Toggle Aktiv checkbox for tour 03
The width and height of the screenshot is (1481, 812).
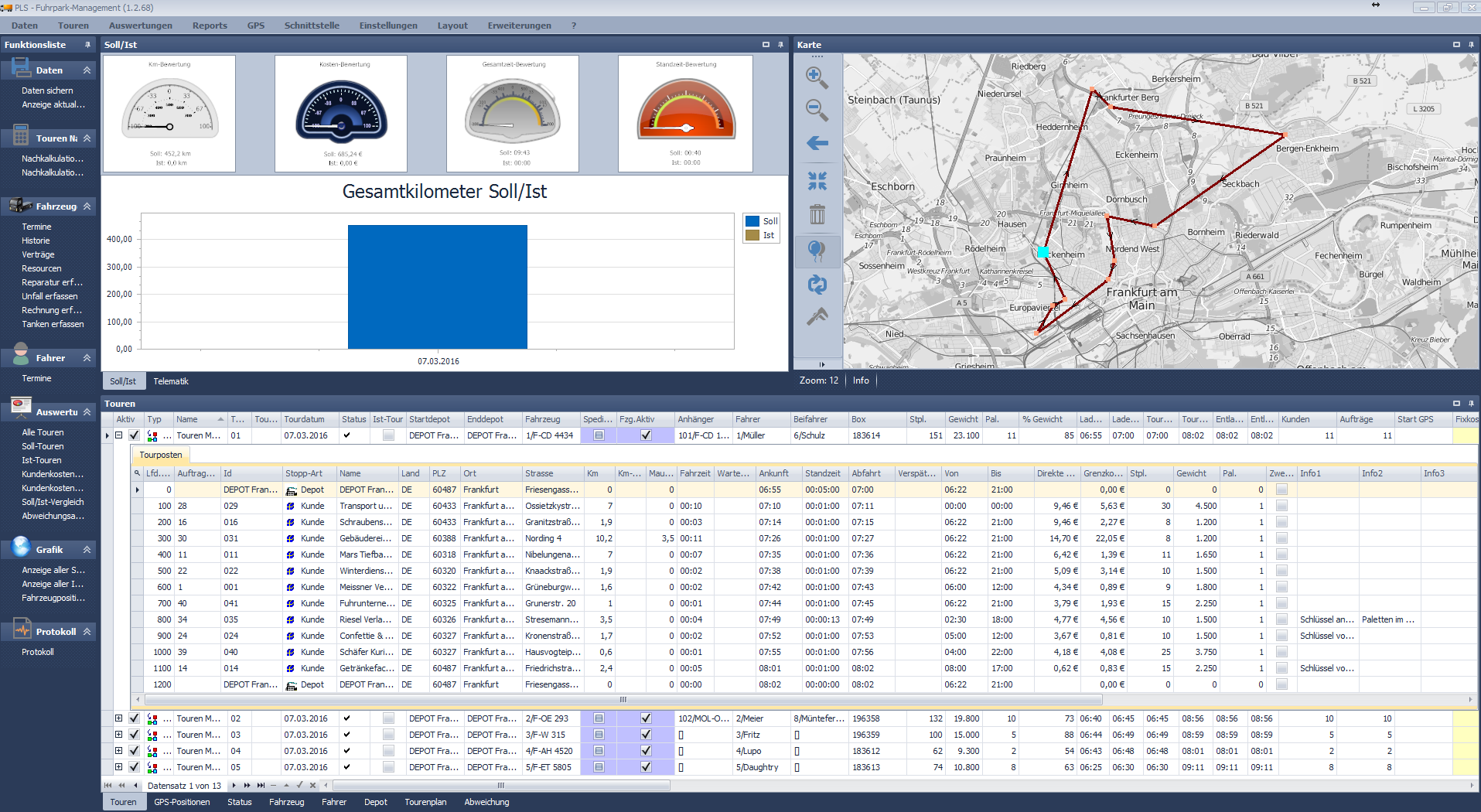tap(134, 735)
